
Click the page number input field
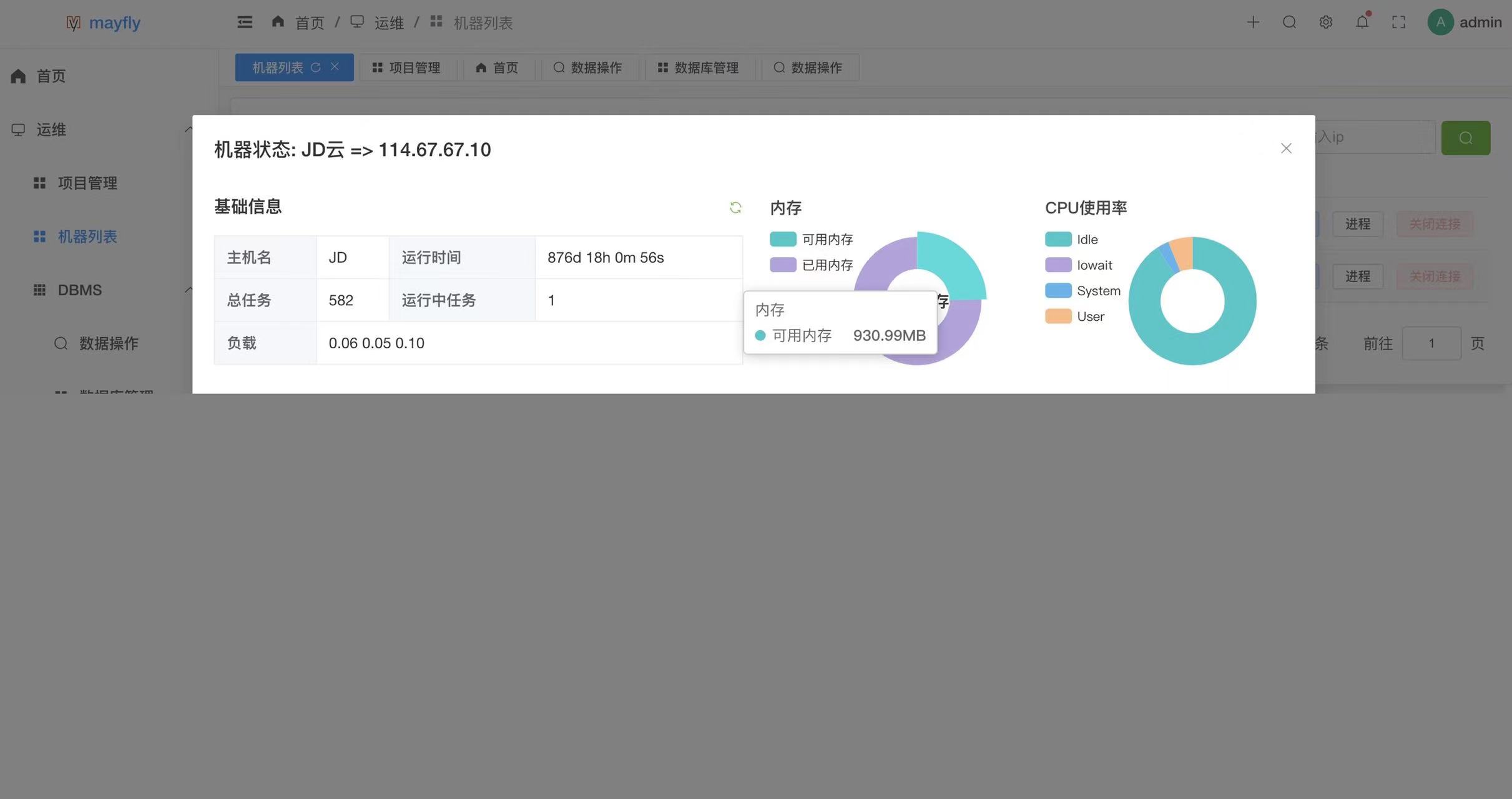(x=1431, y=343)
